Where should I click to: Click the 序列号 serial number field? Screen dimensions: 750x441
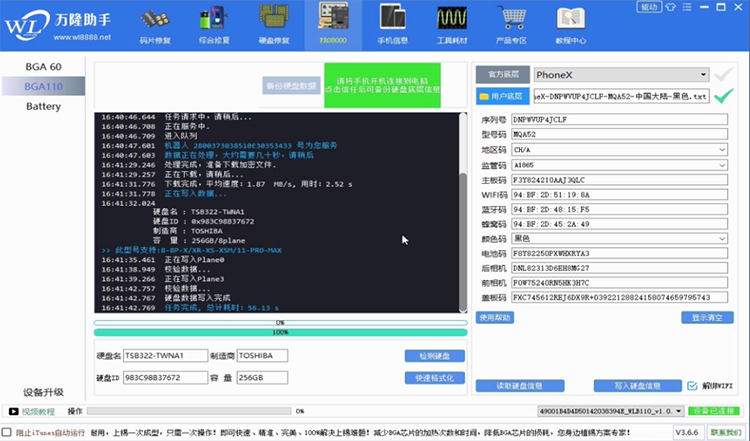coord(619,120)
